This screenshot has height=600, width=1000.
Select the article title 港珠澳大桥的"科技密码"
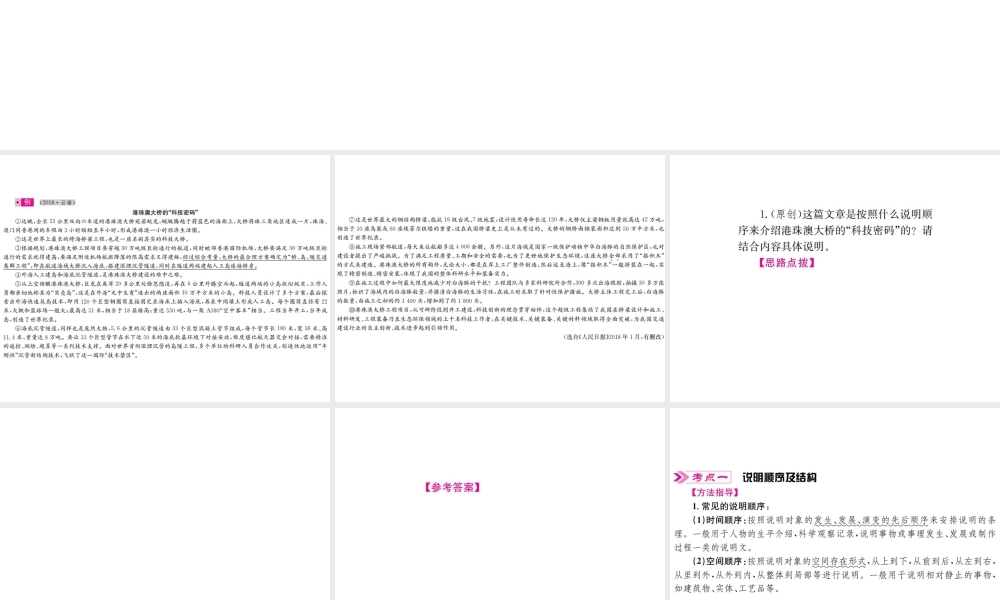165,212
